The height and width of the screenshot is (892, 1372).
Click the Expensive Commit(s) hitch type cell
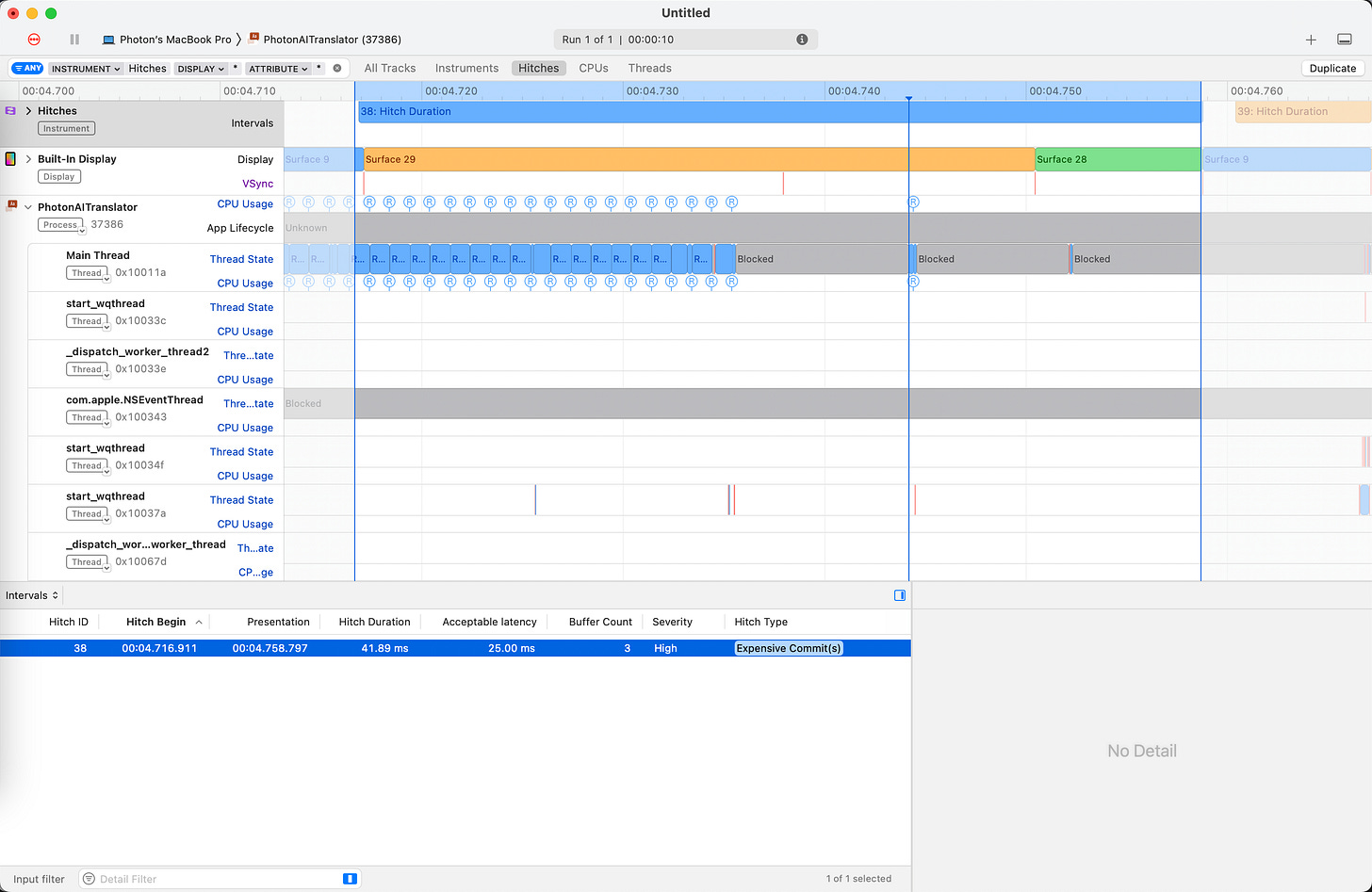tap(789, 648)
